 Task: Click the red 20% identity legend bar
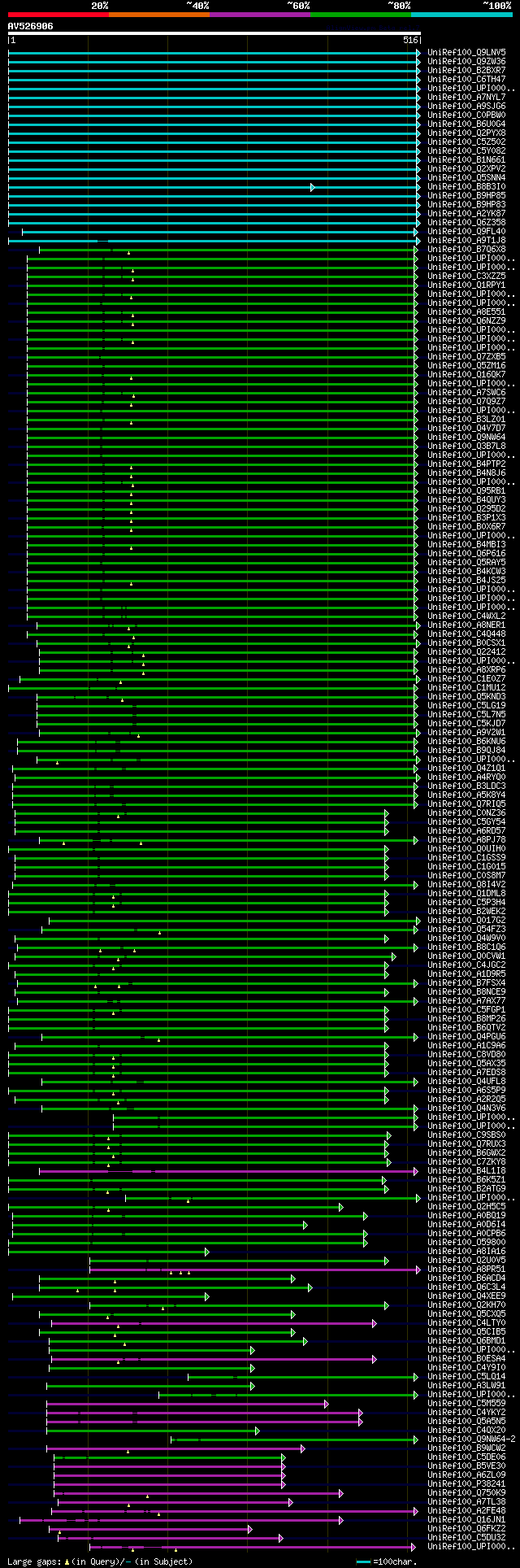(58, 14)
